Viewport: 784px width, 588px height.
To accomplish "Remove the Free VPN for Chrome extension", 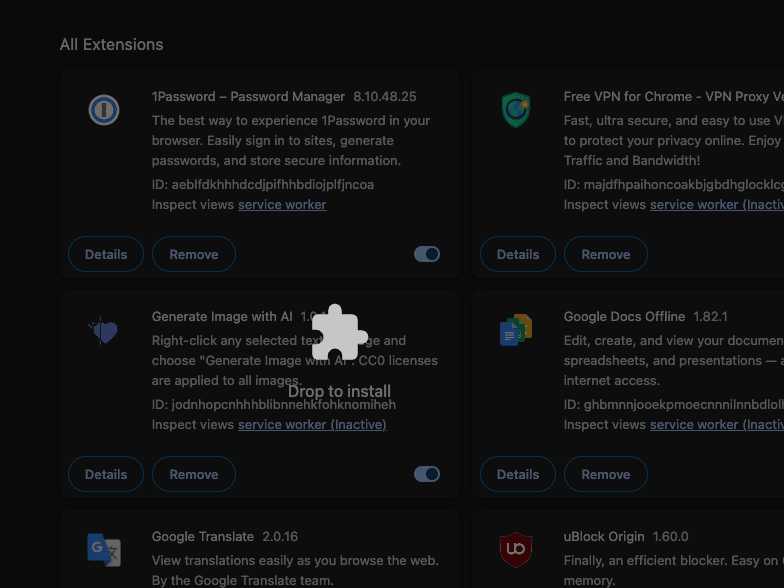I will (606, 254).
